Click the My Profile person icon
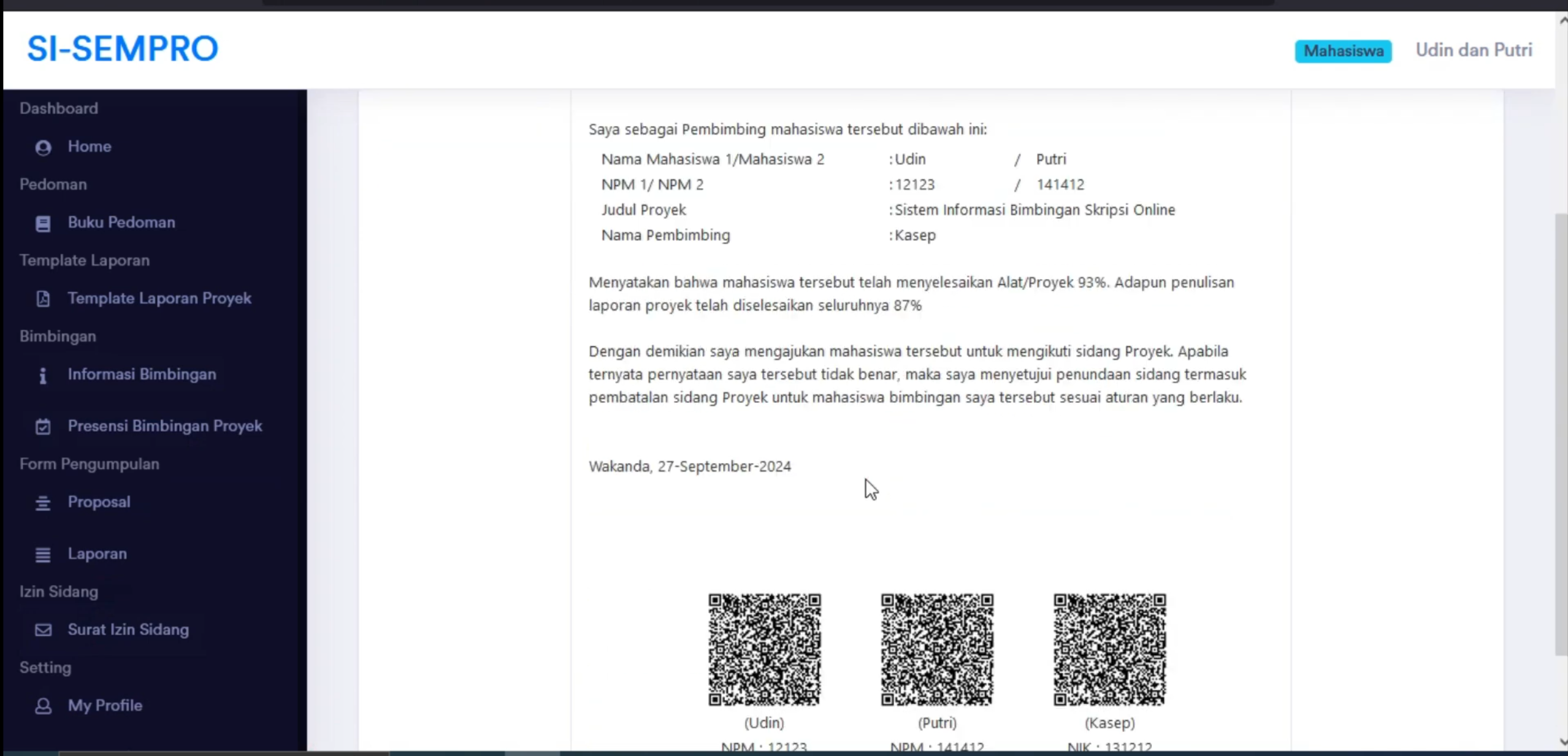The height and width of the screenshot is (756, 1568). point(43,706)
